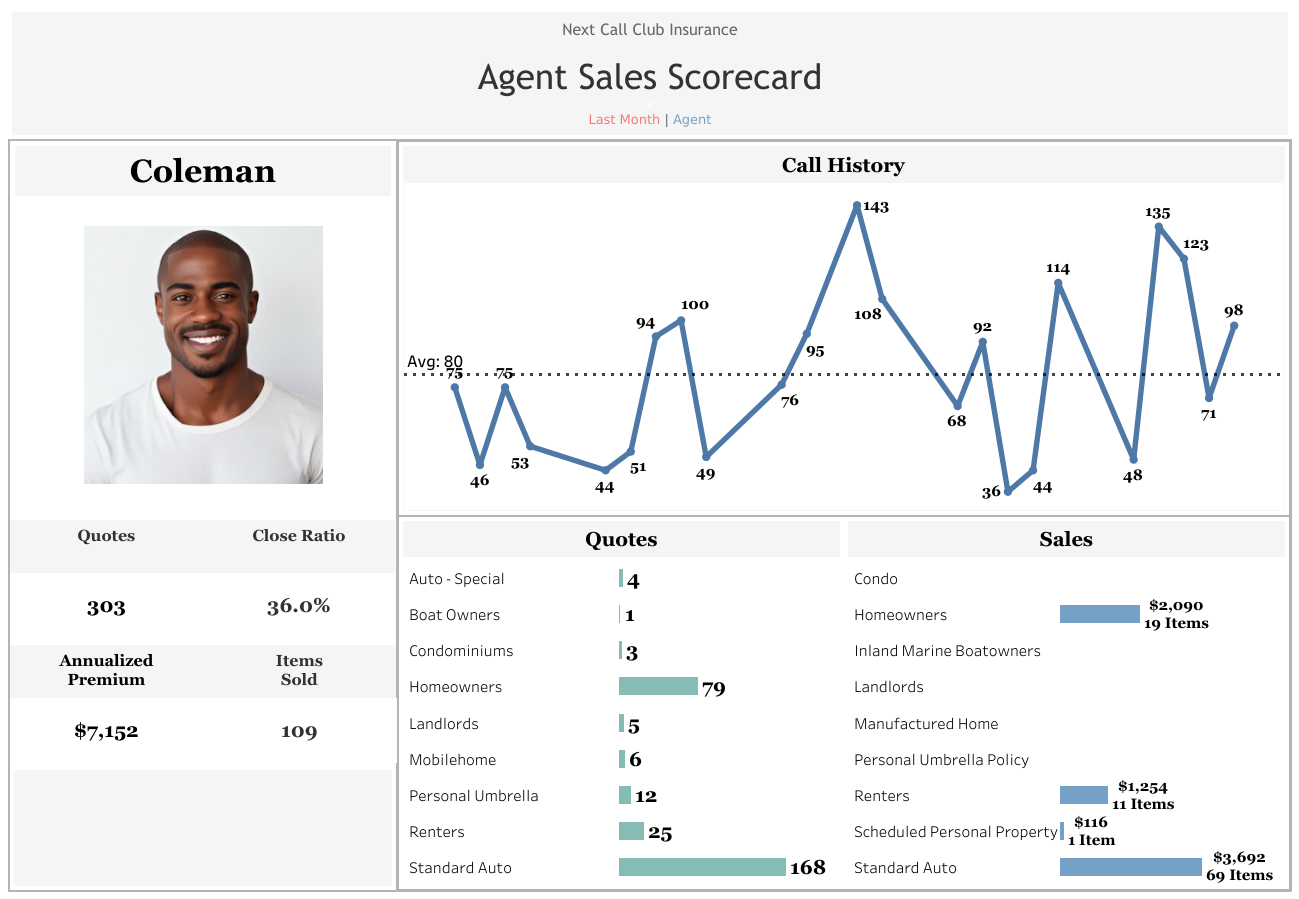Click the Homeowners sales bar showing $2,090
This screenshot has height=899, width=1299.
tap(1098, 614)
